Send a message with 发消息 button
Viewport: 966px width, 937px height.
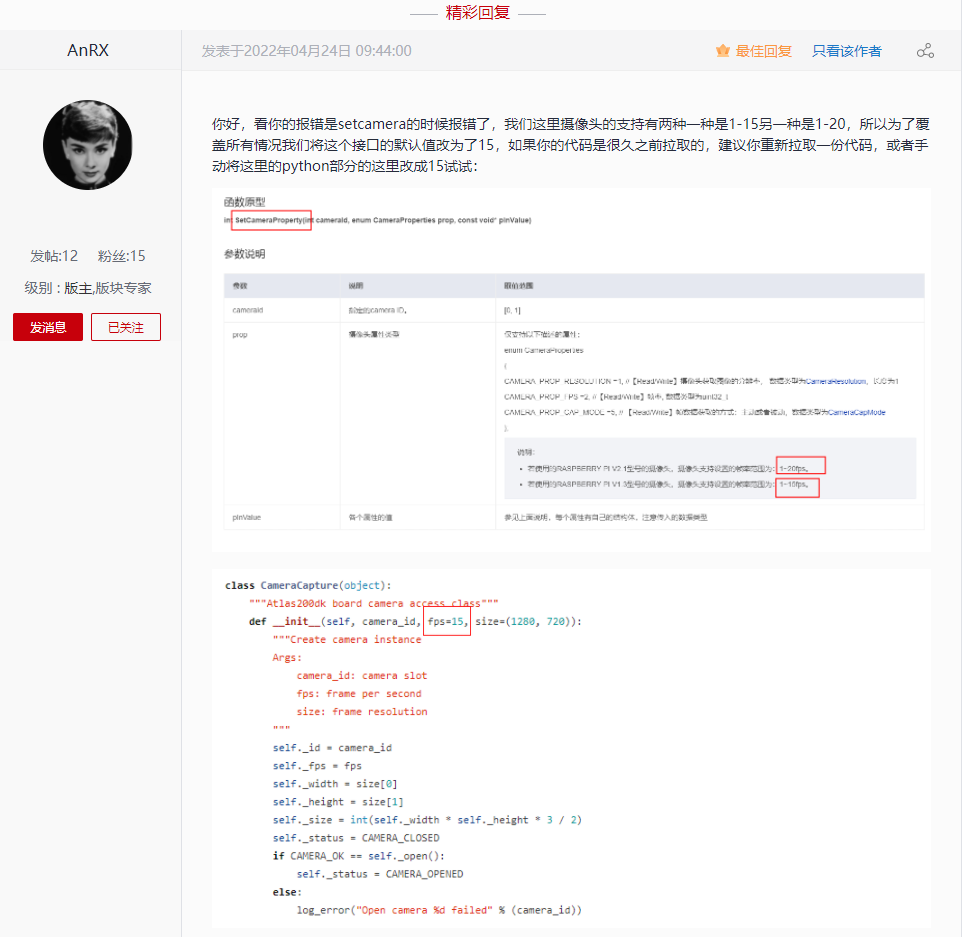(x=48, y=327)
